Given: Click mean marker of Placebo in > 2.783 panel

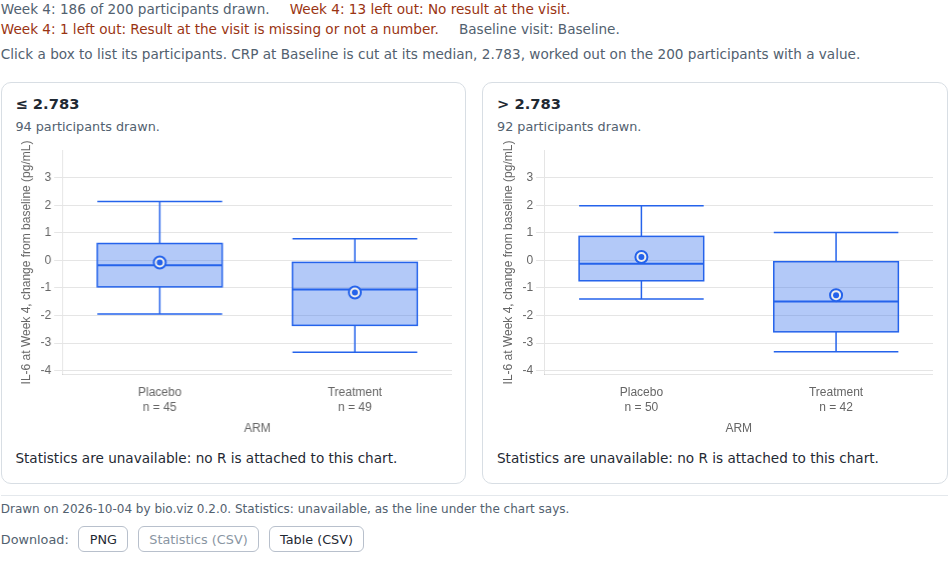Looking at the screenshot, I should (641, 257).
